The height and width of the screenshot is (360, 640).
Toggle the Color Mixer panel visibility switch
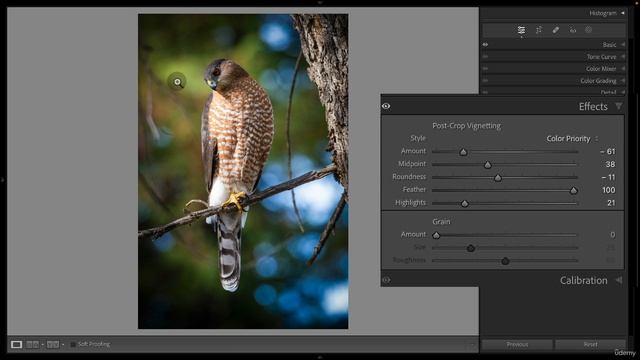[485, 69]
